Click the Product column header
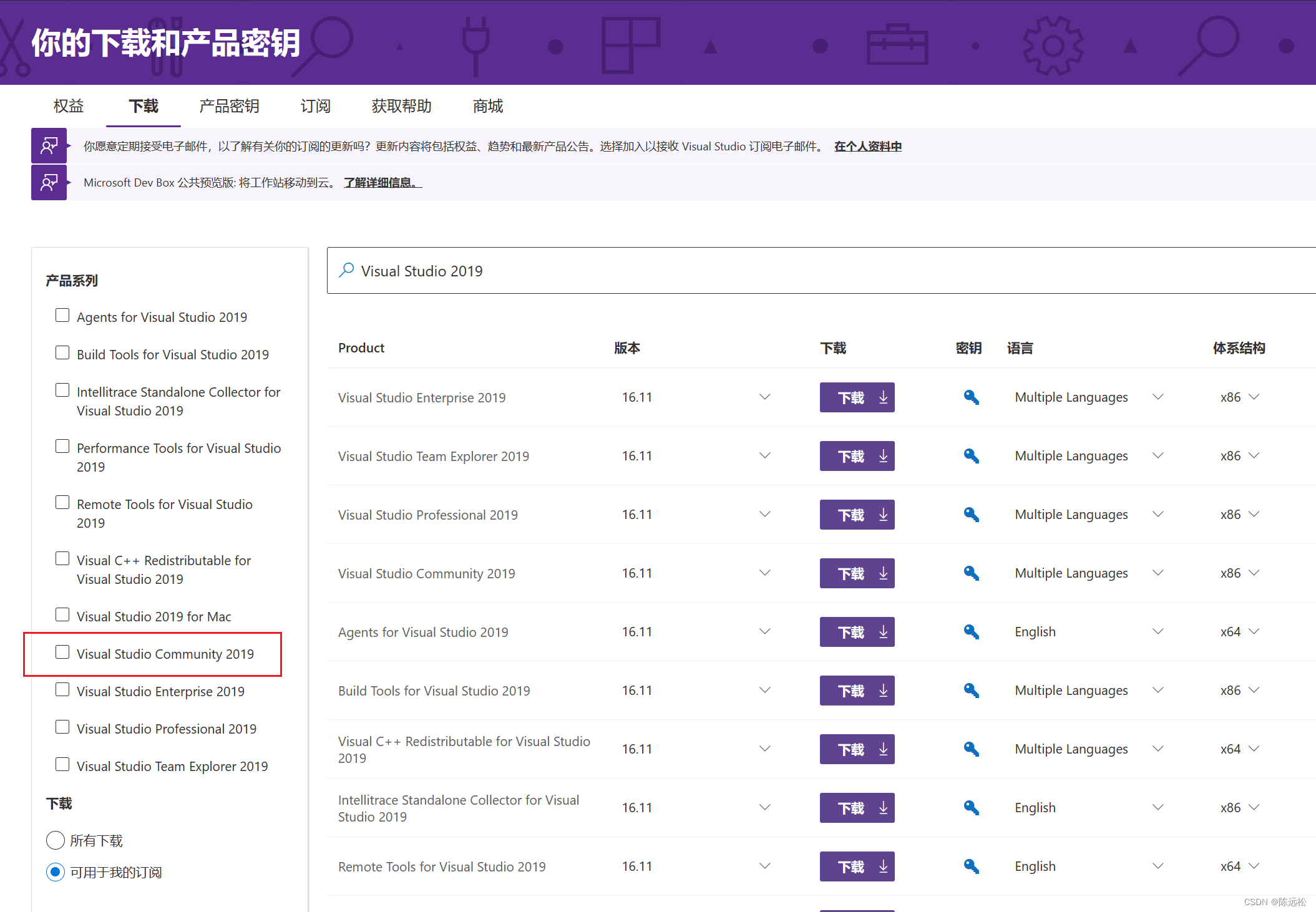 pos(361,348)
